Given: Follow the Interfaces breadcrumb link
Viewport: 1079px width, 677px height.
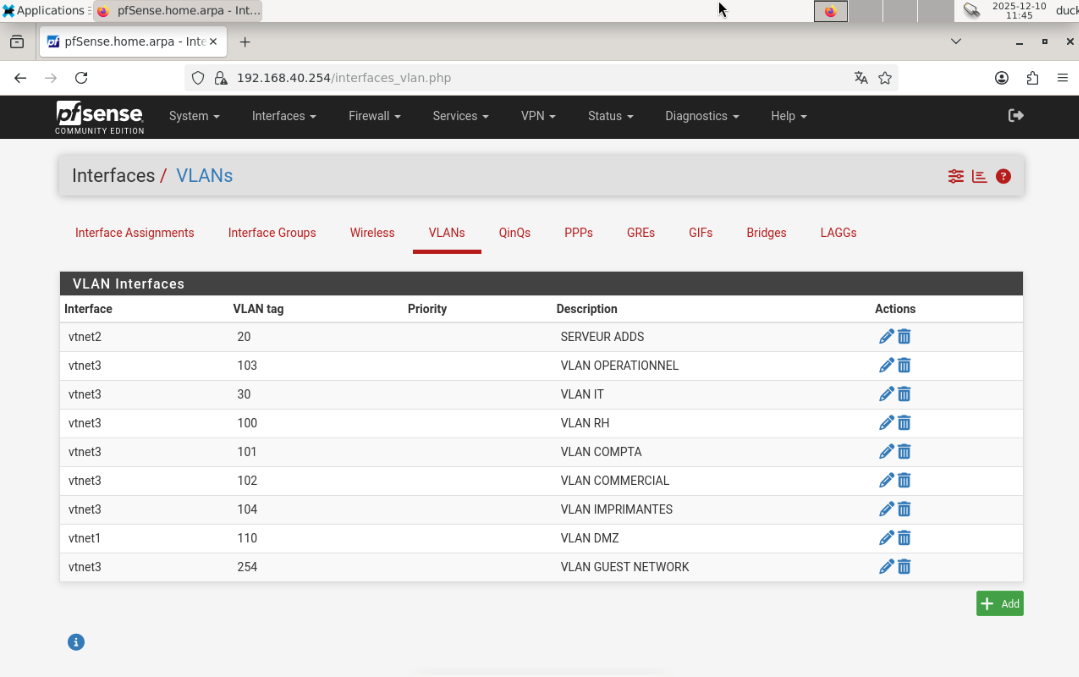Looking at the screenshot, I should 113,175.
